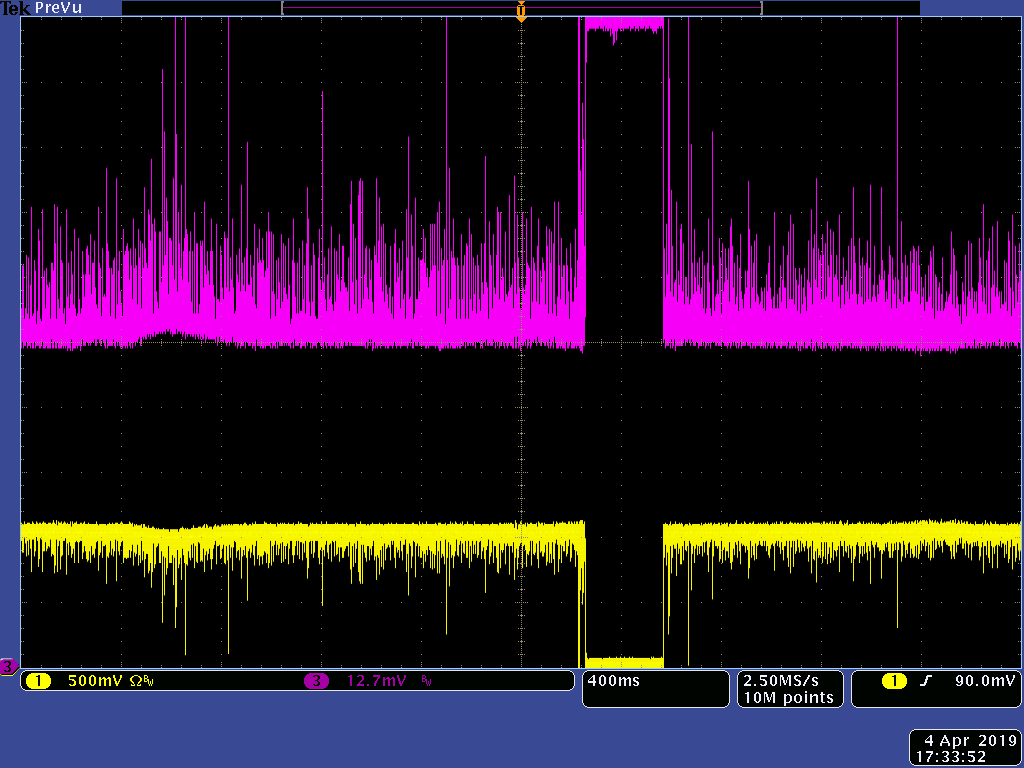Click the rising edge trigger slope icon
The image size is (1024, 768).
[x=925, y=681]
